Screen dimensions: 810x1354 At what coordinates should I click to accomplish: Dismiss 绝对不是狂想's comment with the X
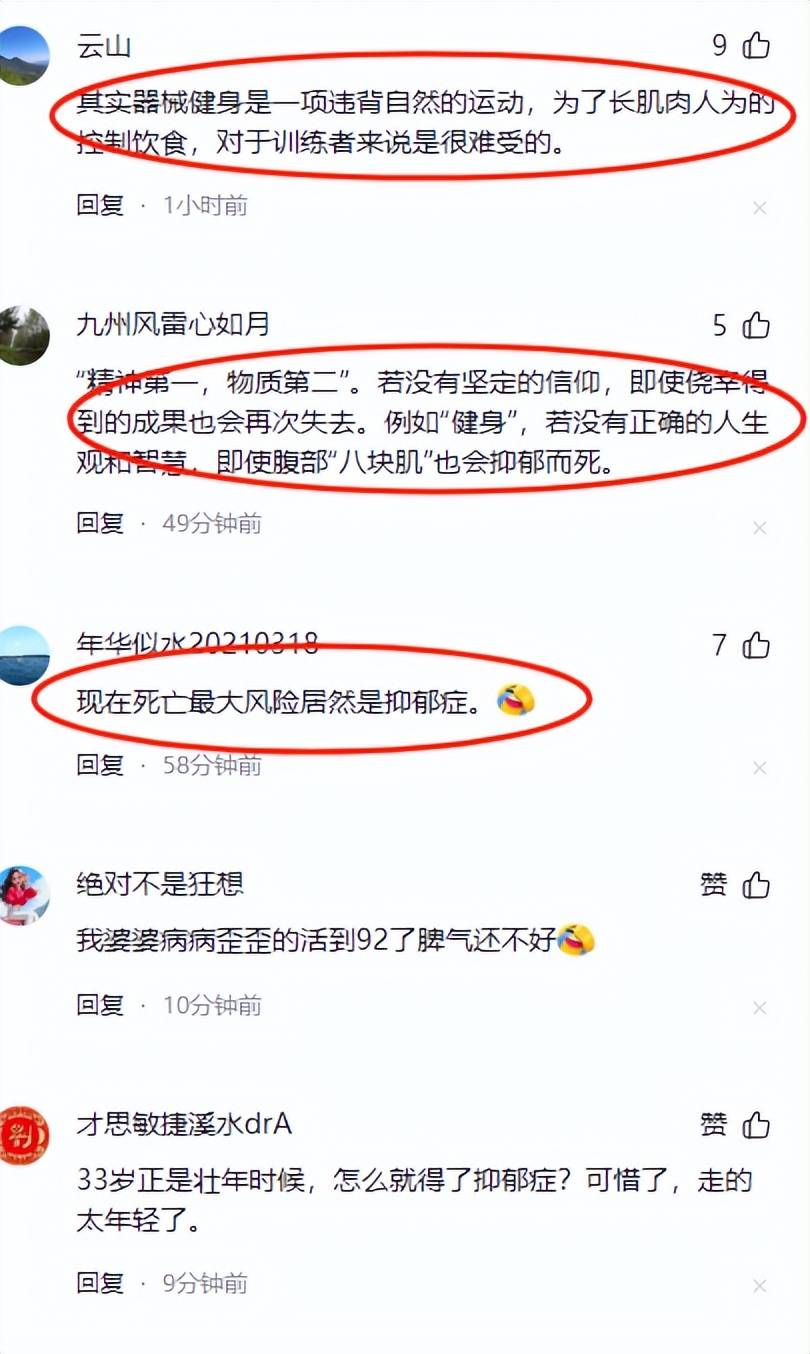pyautogui.click(x=759, y=1007)
